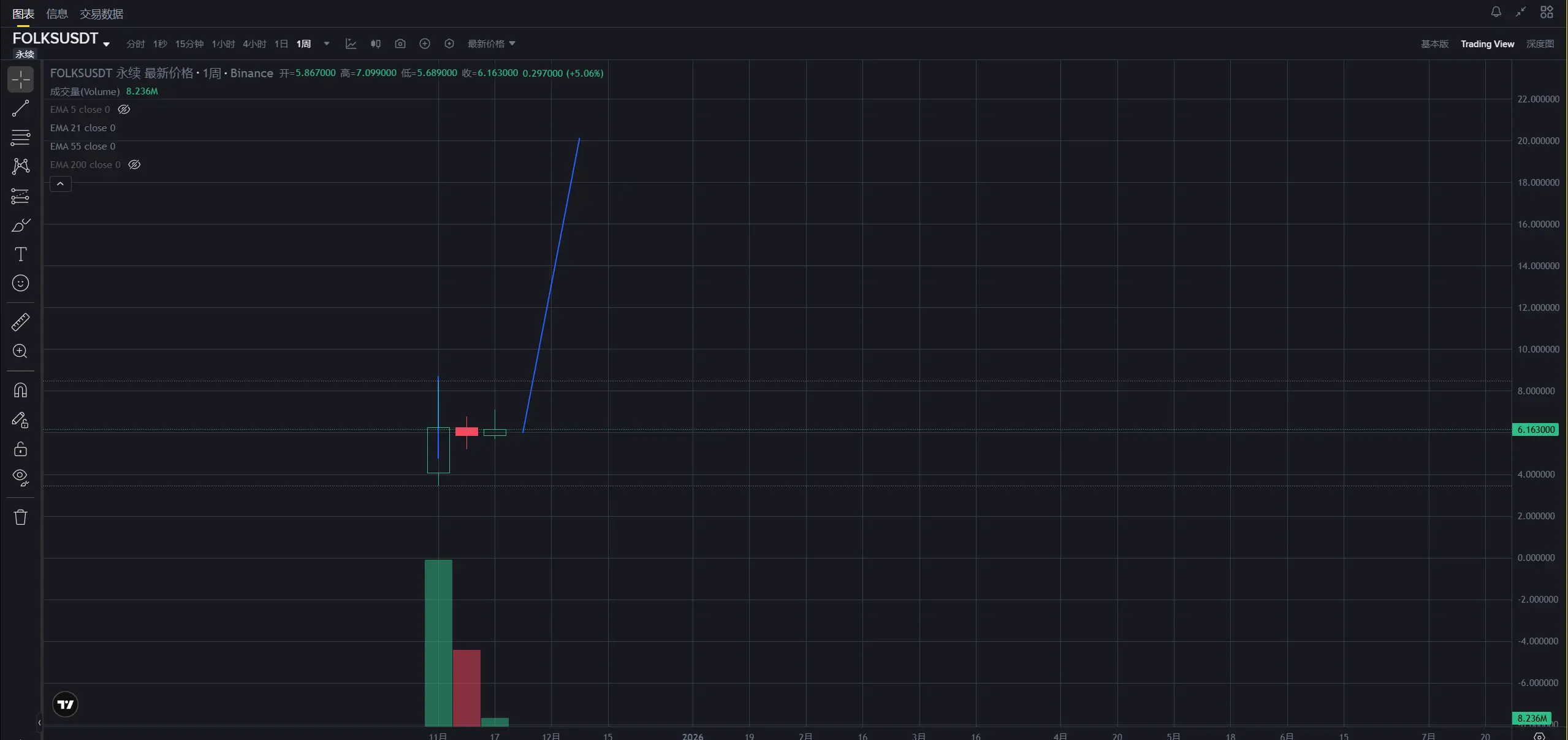The height and width of the screenshot is (740, 1568).
Task: Select the trend line drawing tool
Action: tap(20, 109)
